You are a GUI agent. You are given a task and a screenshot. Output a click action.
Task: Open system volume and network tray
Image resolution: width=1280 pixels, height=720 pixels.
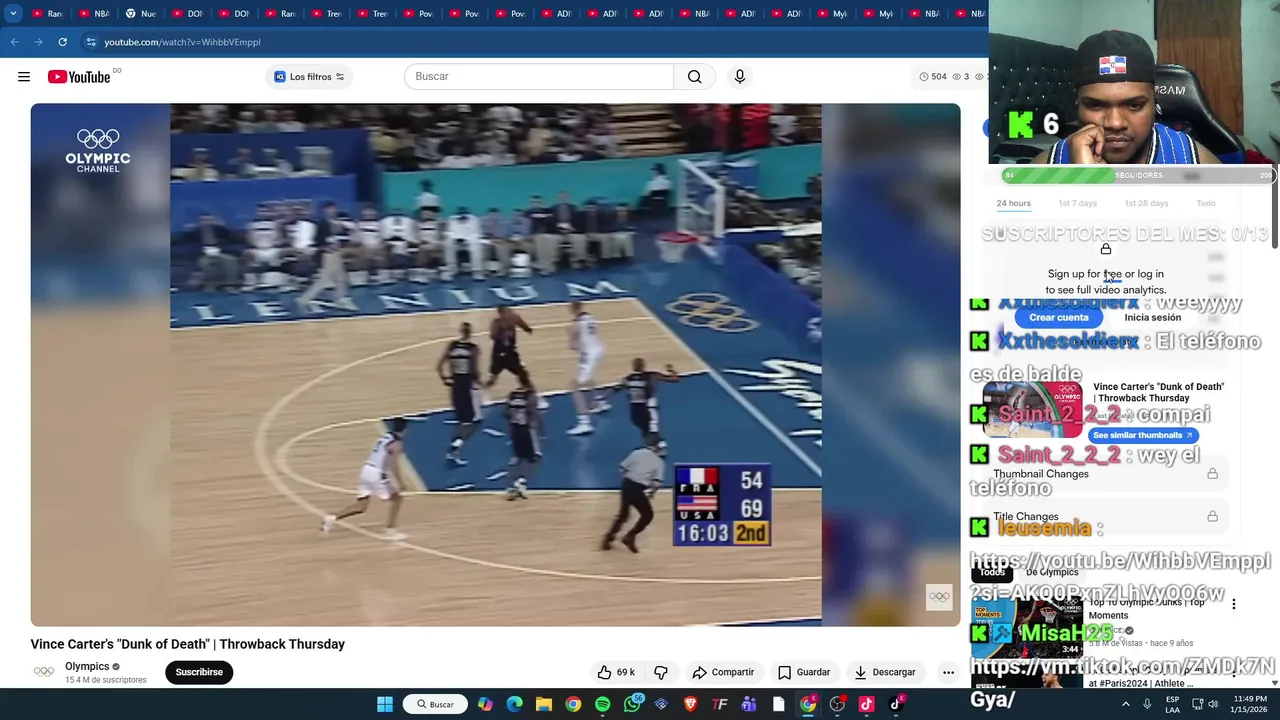click(x=1205, y=704)
